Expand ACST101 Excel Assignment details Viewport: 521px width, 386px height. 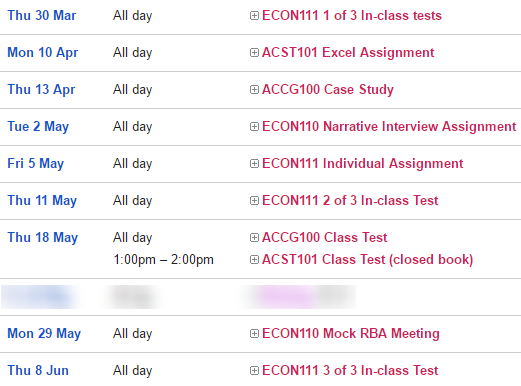[x=254, y=53]
